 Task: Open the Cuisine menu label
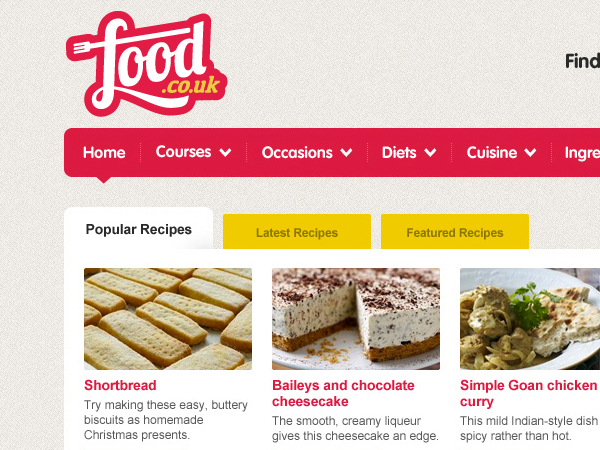pyautogui.click(x=492, y=152)
